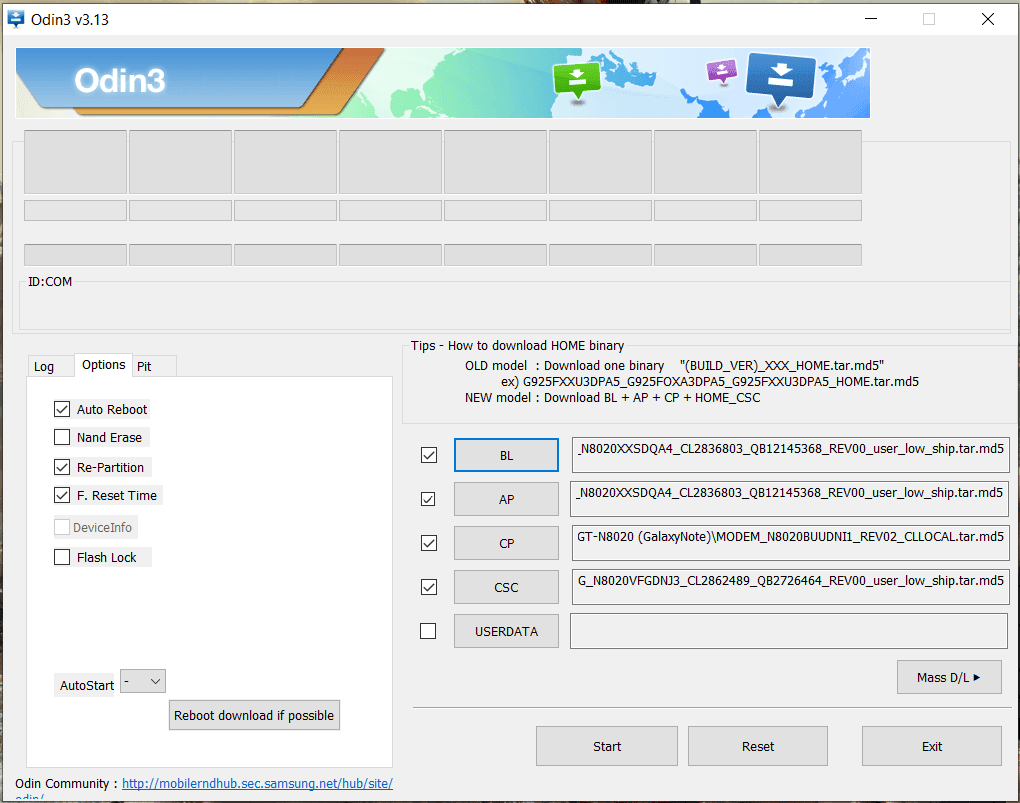This screenshot has height=803, width=1020.
Task: Click the BL button to choose file
Action: tap(506, 455)
